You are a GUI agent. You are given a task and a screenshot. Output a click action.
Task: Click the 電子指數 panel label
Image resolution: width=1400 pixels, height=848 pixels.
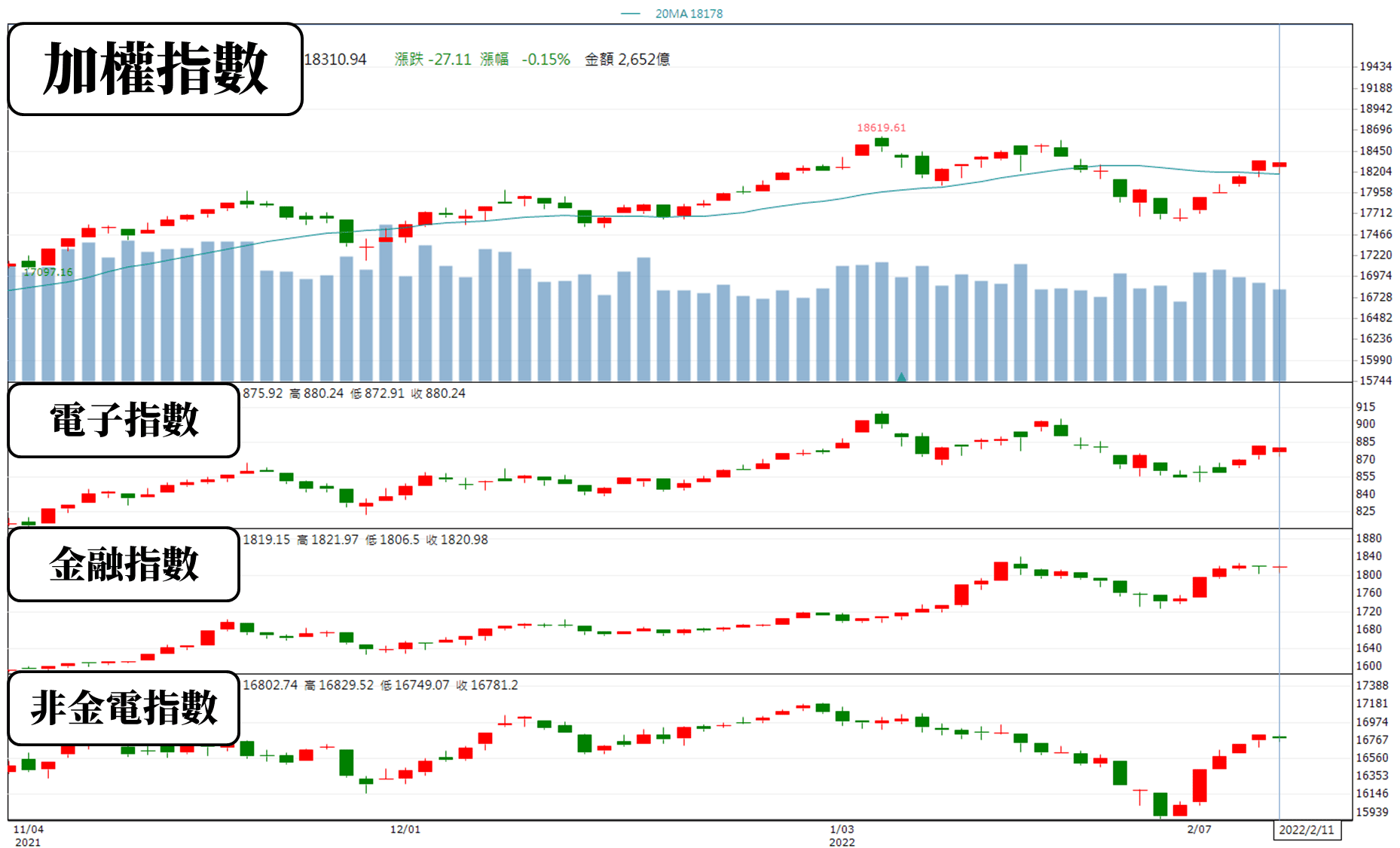pos(124,420)
